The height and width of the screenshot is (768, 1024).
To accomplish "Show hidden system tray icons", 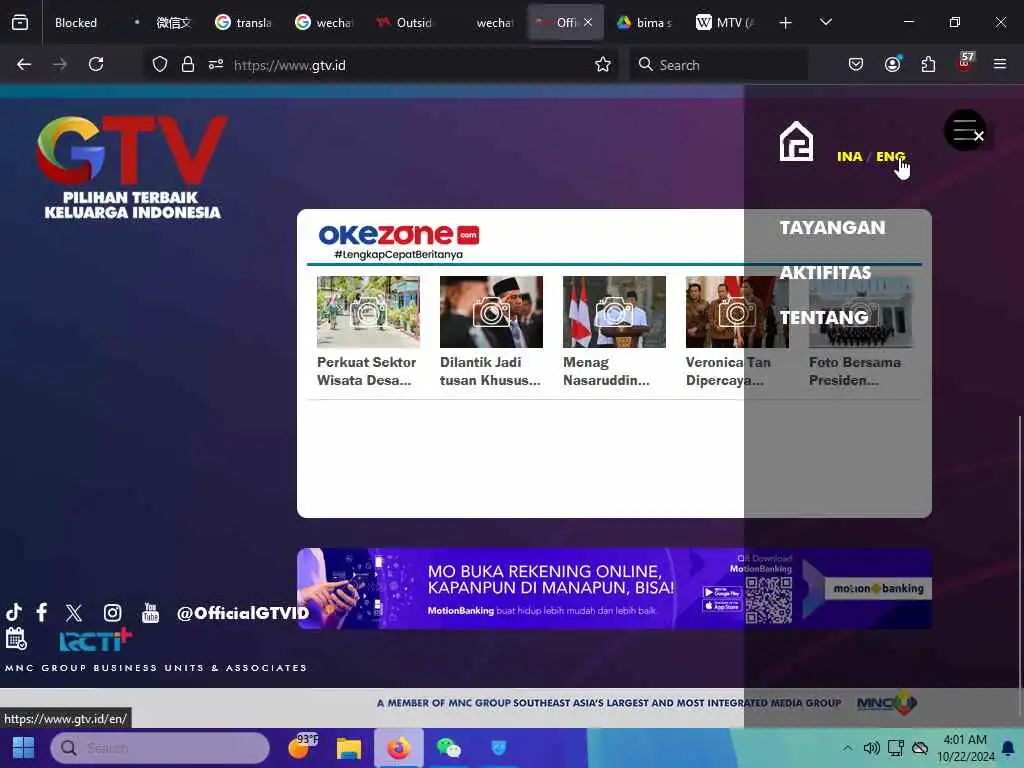I will (x=847, y=748).
